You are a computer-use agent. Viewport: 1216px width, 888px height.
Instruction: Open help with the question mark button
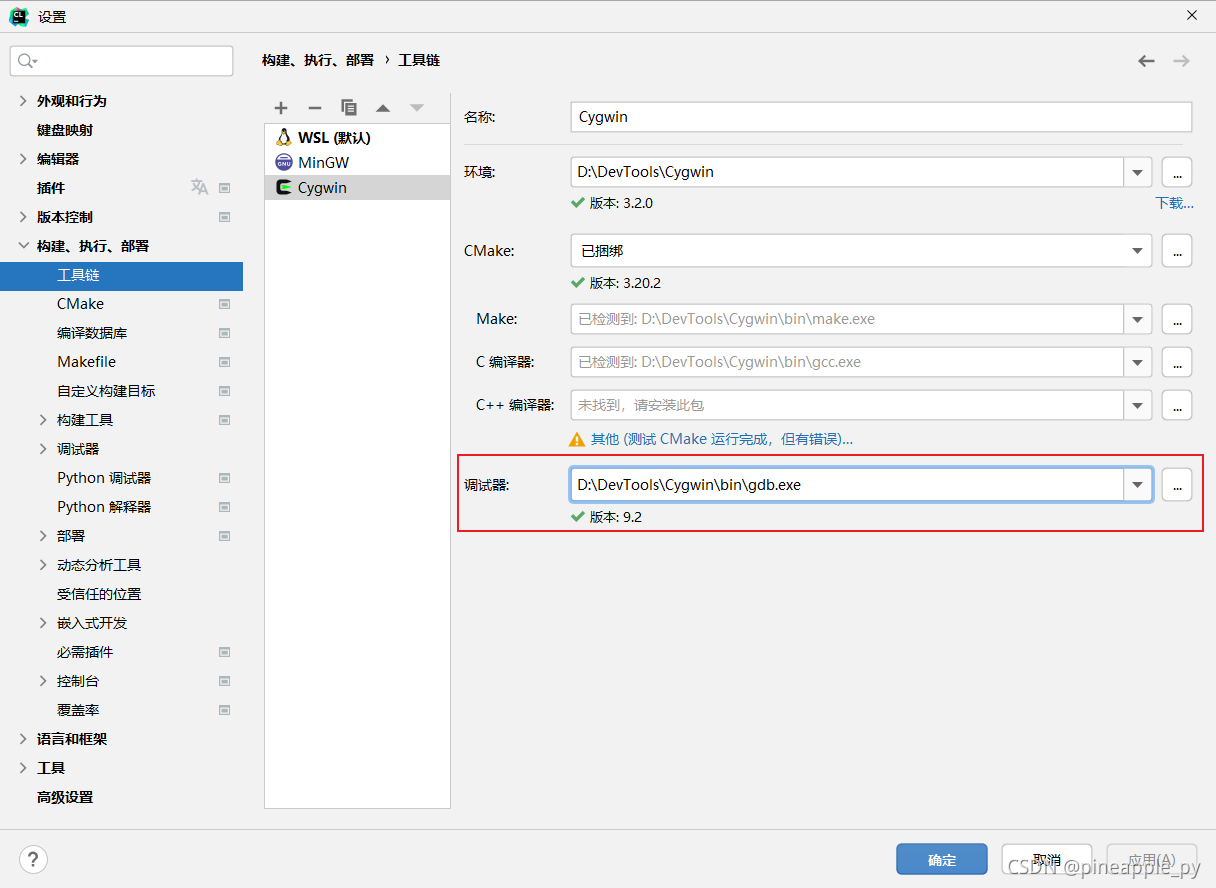coord(33,859)
